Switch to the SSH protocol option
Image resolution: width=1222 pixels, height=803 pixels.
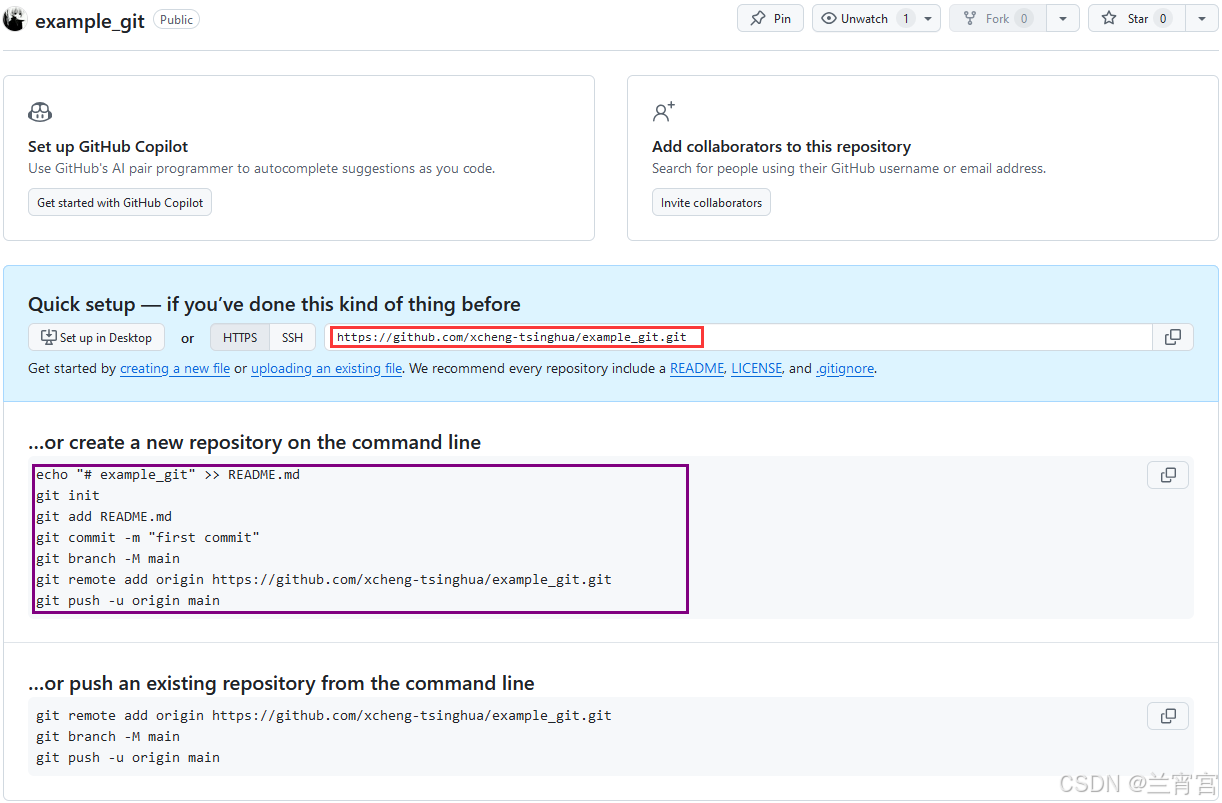292,337
